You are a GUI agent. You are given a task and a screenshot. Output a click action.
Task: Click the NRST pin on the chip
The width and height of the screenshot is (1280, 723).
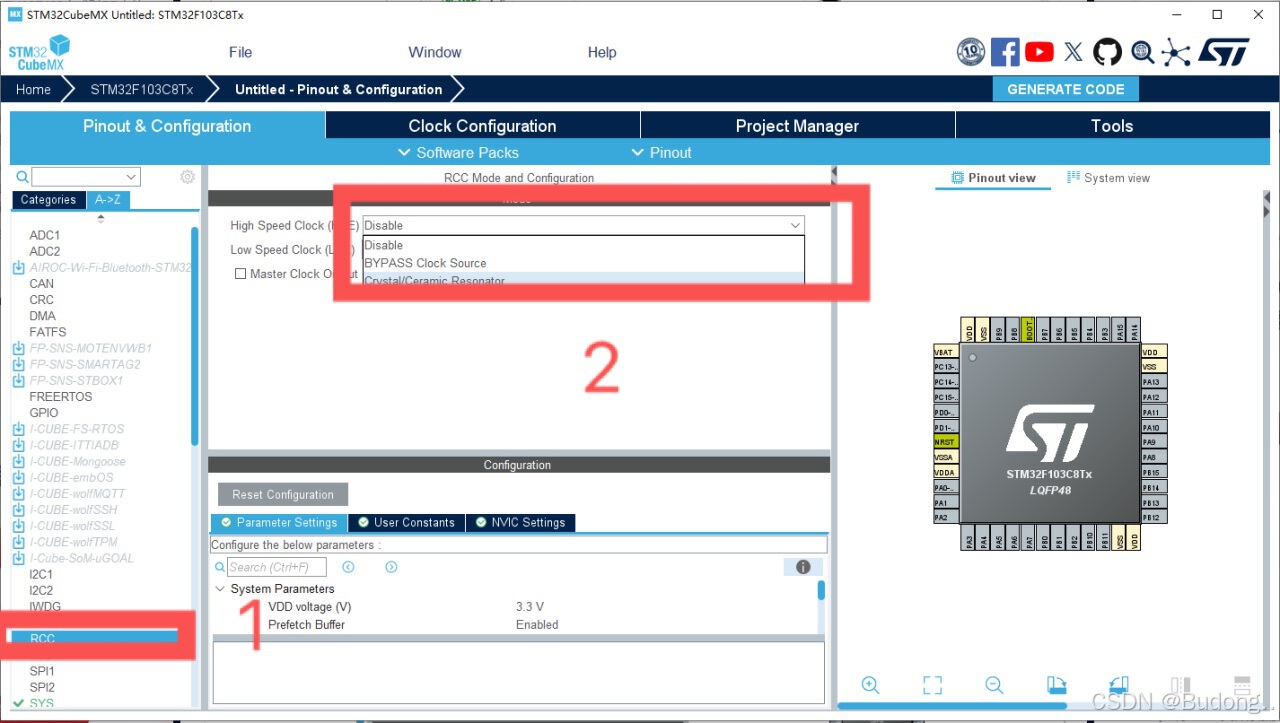946,441
